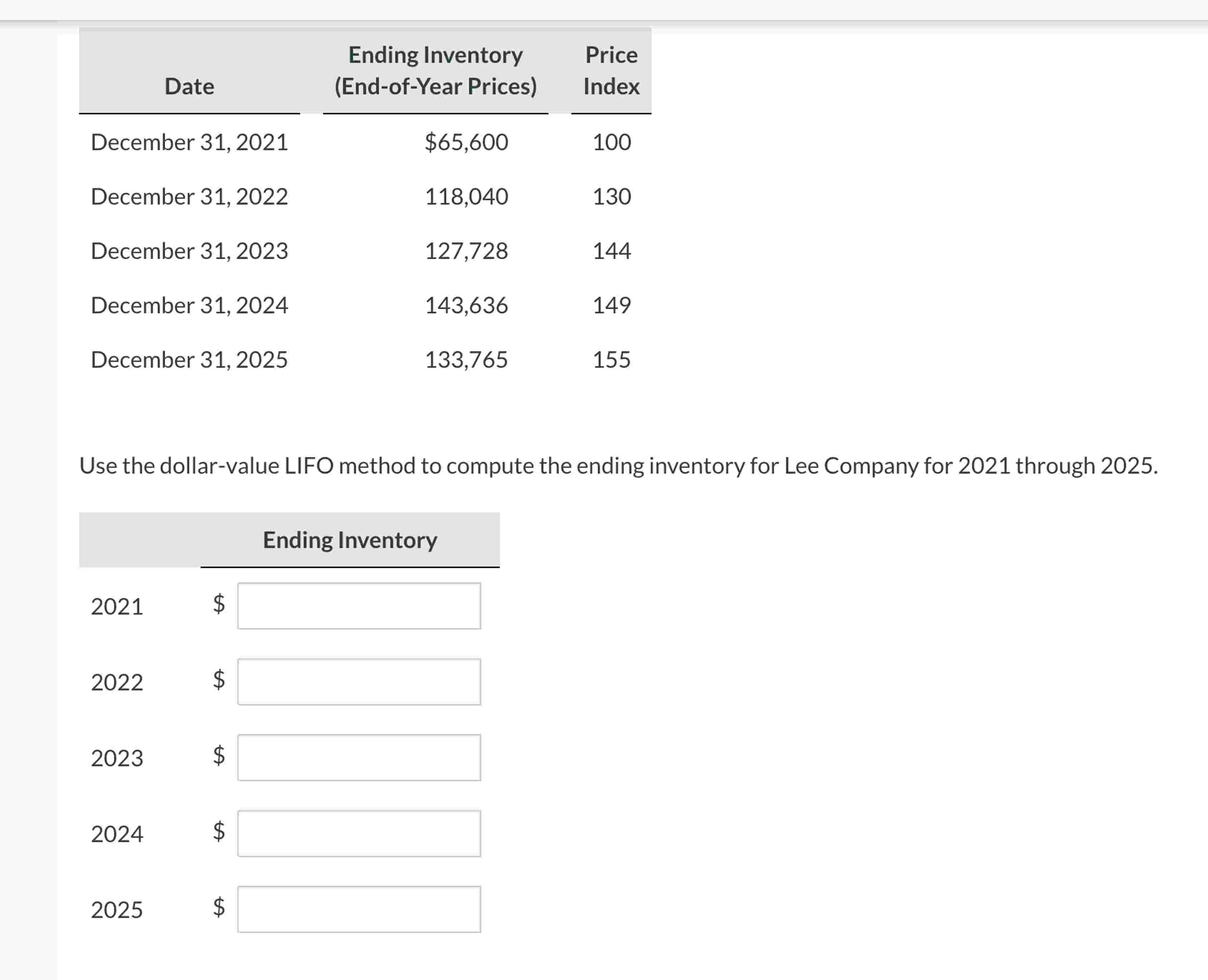Viewport: 1208px width, 980px height.
Task: Click the December 31, 2022 row label
Action: [x=189, y=196]
